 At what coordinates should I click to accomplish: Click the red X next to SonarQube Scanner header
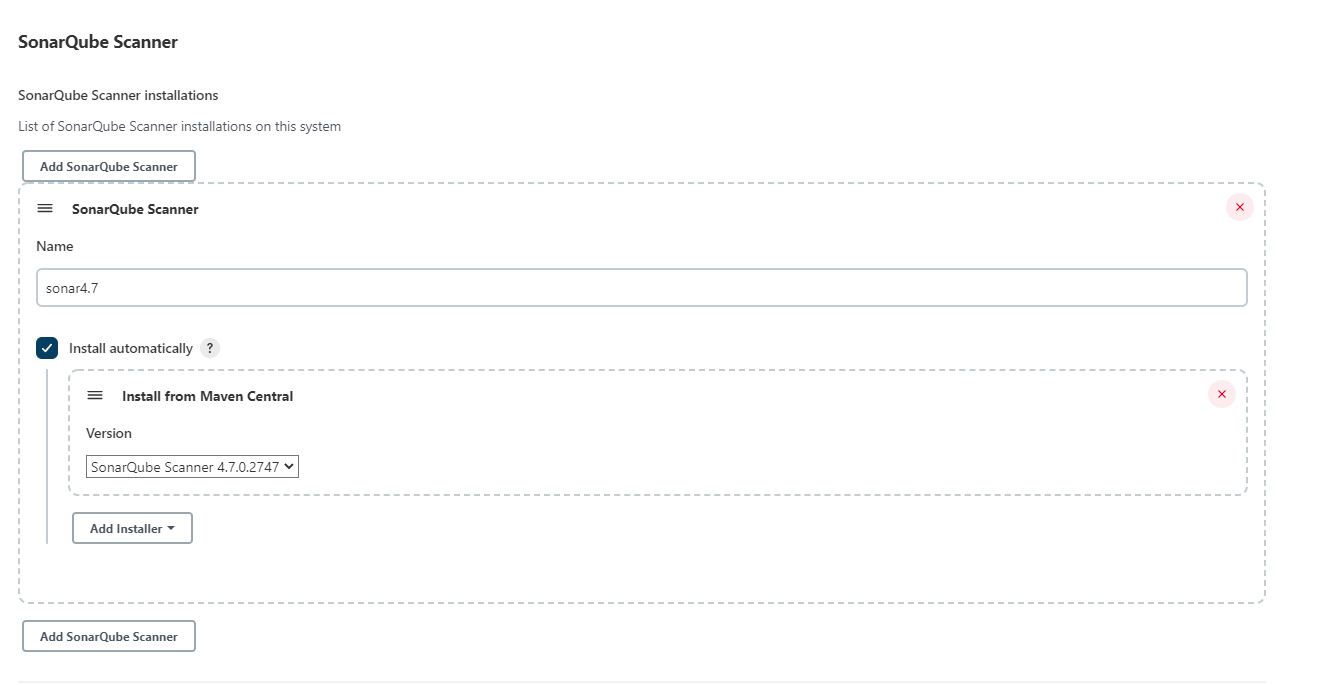click(x=1239, y=207)
